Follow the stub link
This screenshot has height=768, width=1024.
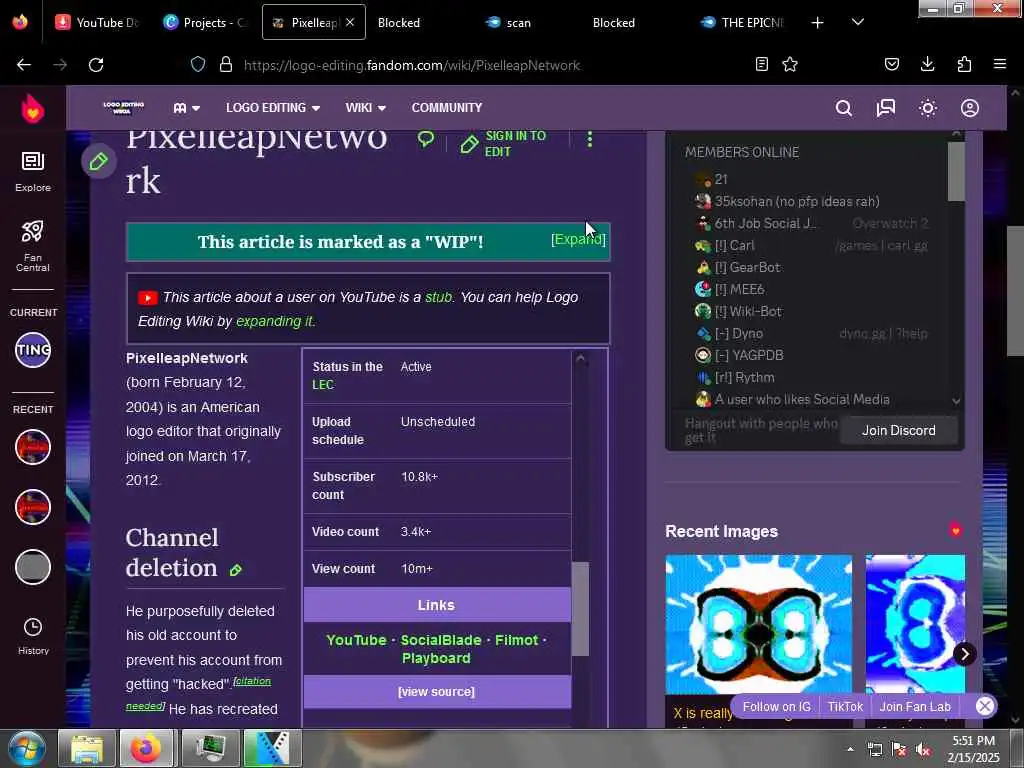[438, 297]
